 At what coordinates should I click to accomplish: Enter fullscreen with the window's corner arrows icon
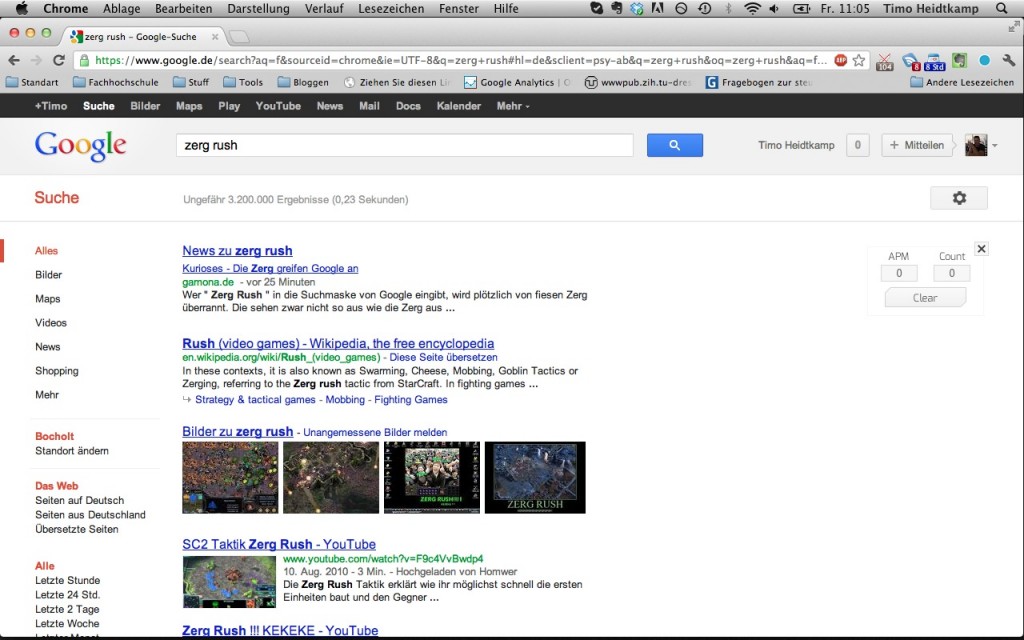[1014, 26]
